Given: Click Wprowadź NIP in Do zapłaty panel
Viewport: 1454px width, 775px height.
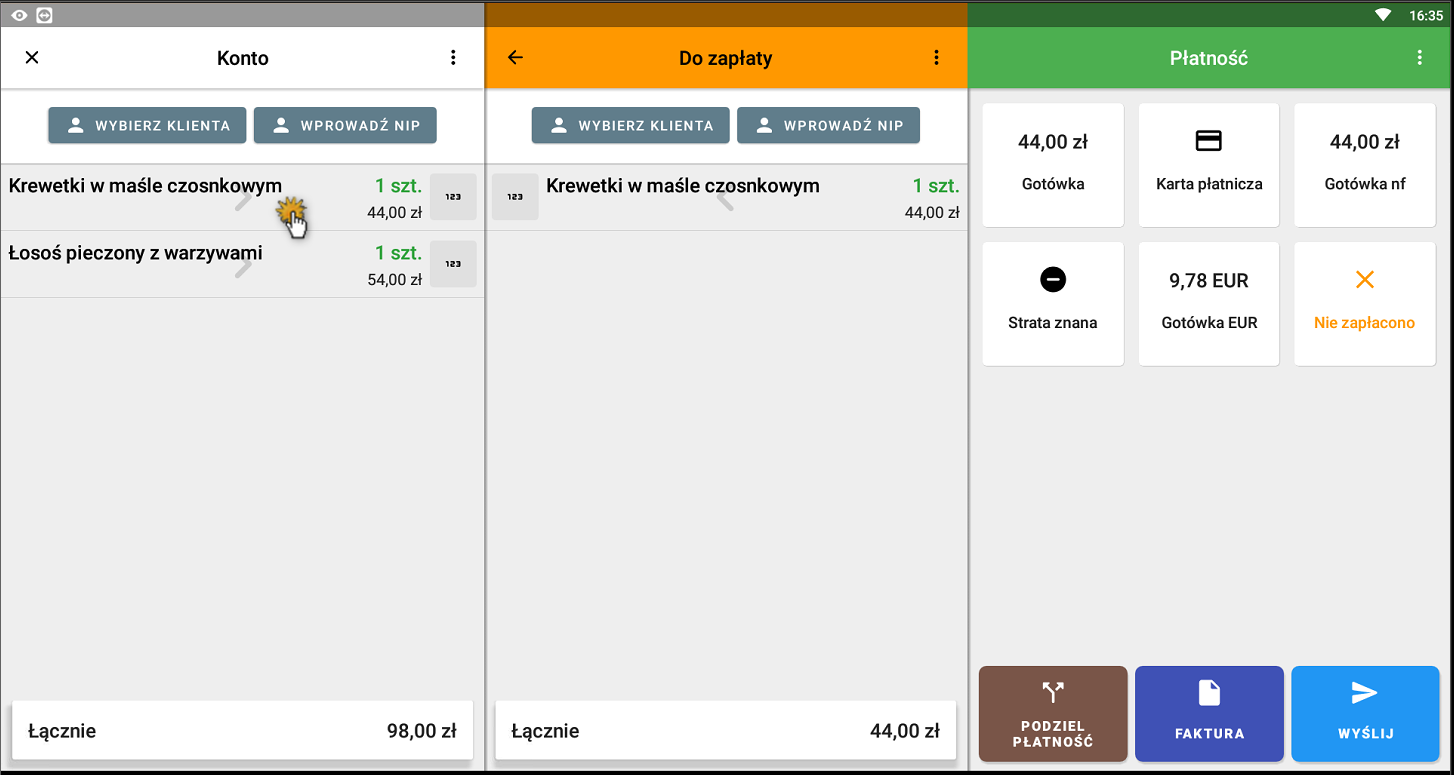Looking at the screenshot, I should (x=828, y=126).
